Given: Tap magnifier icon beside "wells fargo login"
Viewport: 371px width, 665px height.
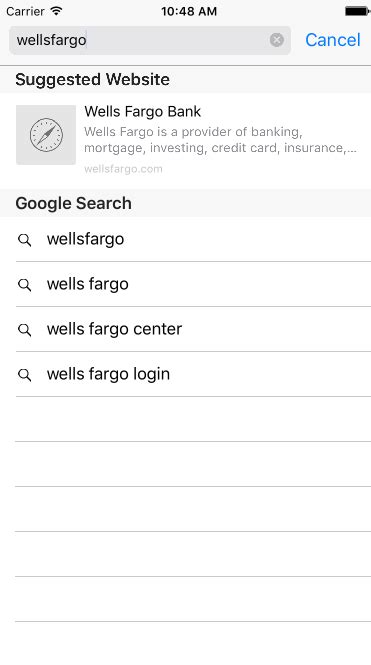Looking at the screenshot, I should coord(25,374).
